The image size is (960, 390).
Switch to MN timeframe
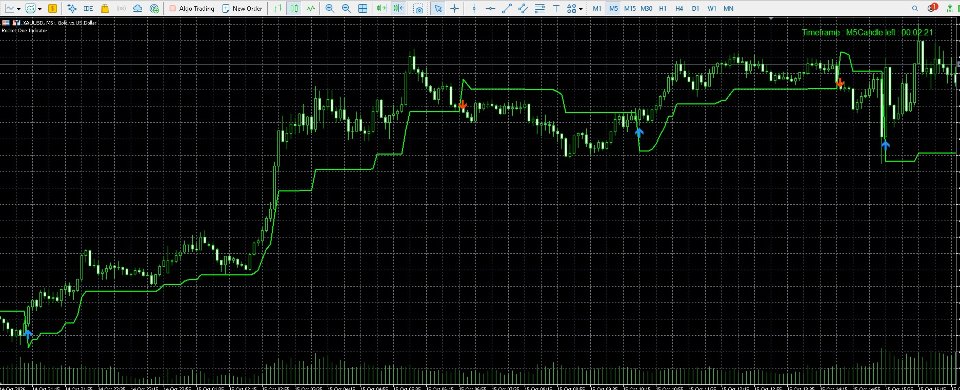coord(729,9)
